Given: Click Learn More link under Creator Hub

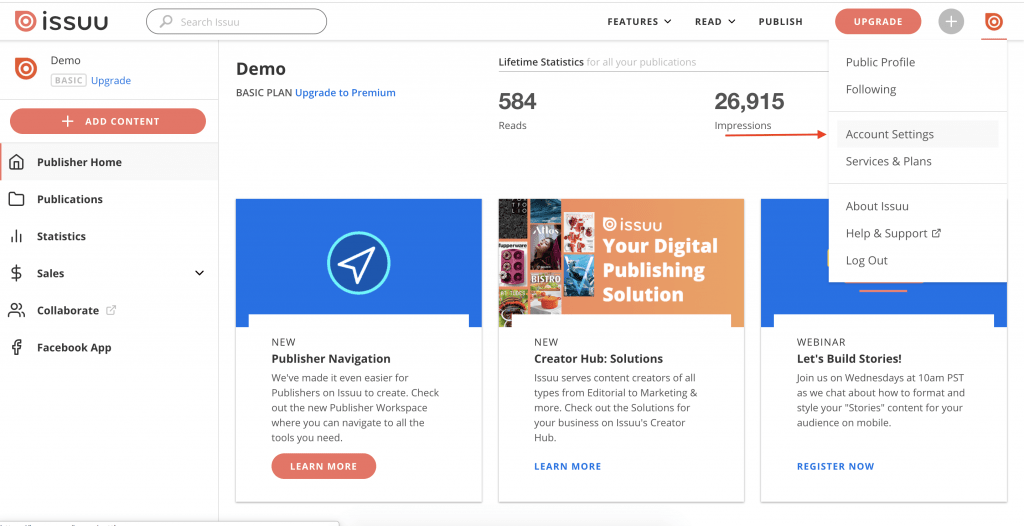Looking at the screenshot, I should 568,467.
